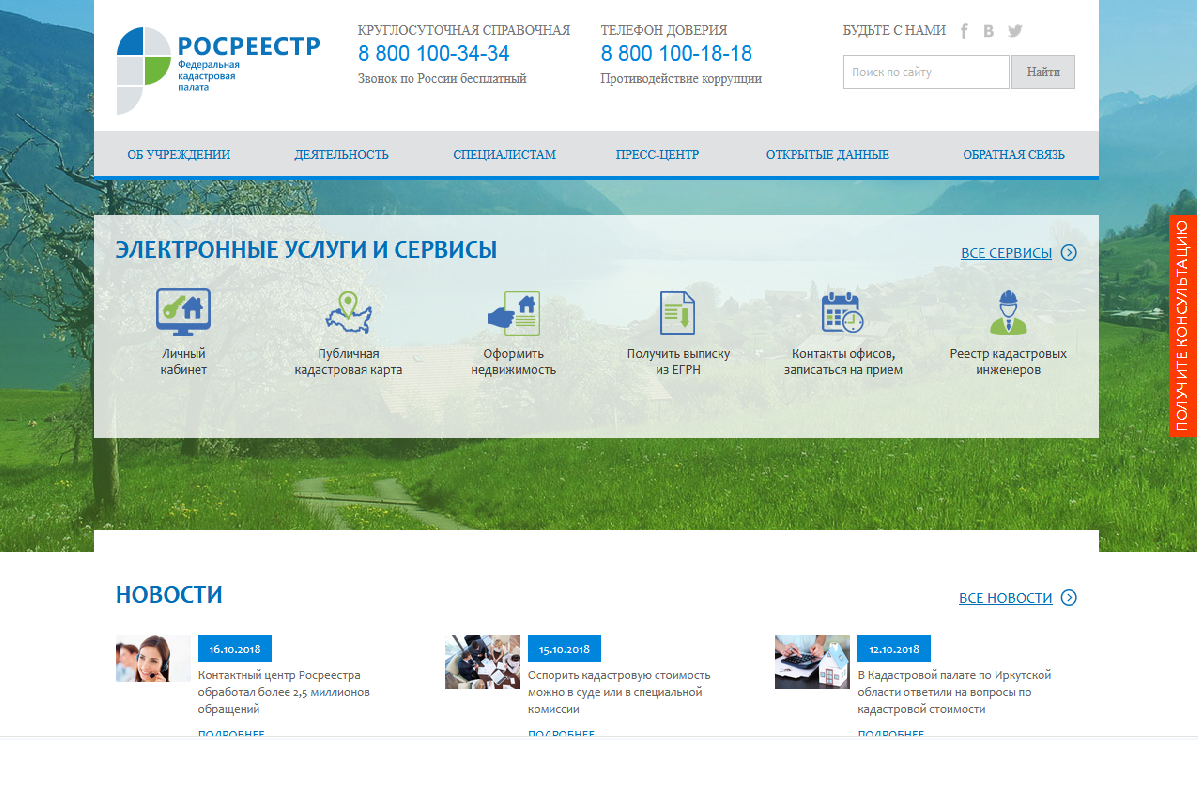Open the Twitter social icon
This screenshot has height=810, width=1198.
point(1015,31)
